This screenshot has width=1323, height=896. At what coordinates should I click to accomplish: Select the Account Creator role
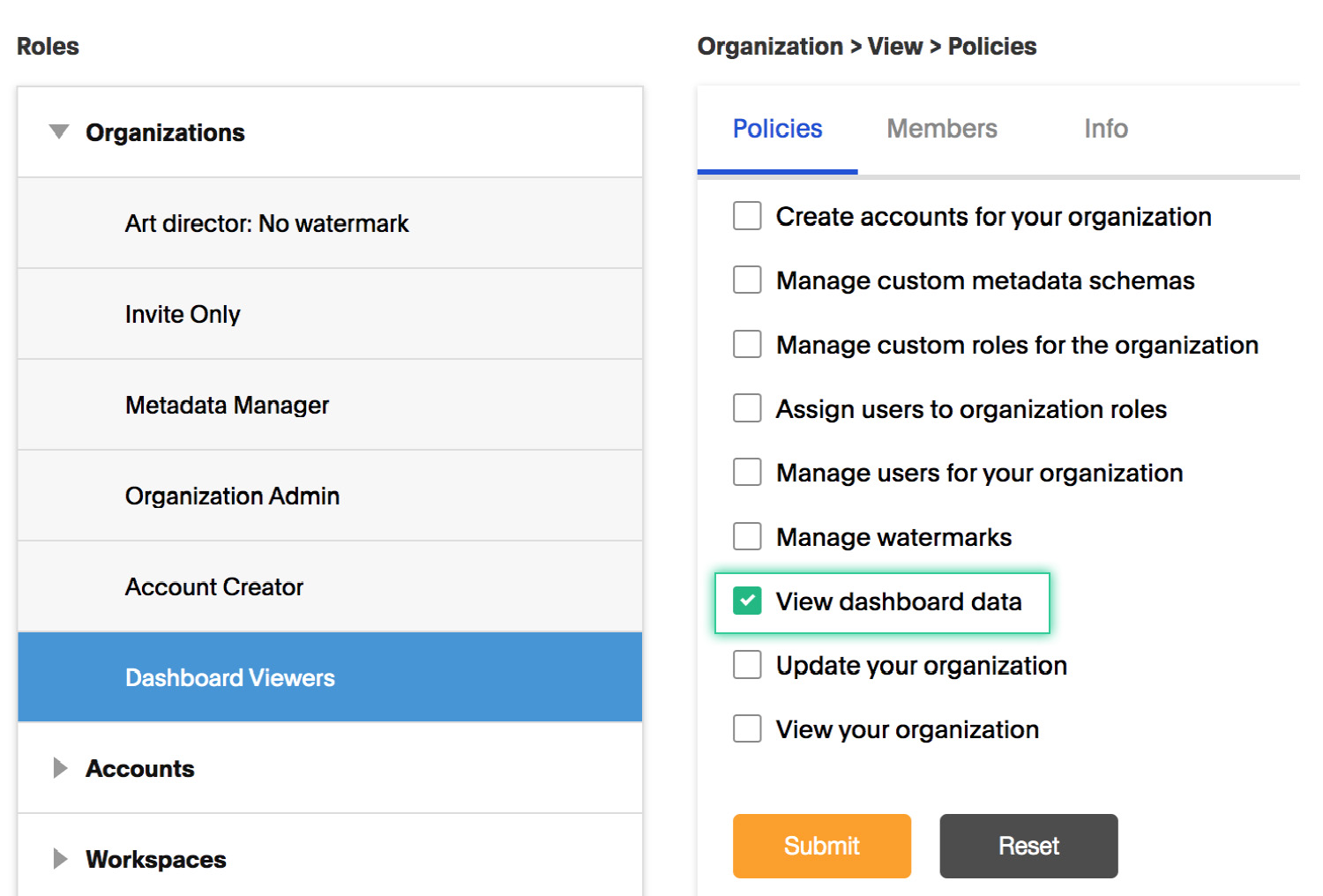click(x=330, y=586)
